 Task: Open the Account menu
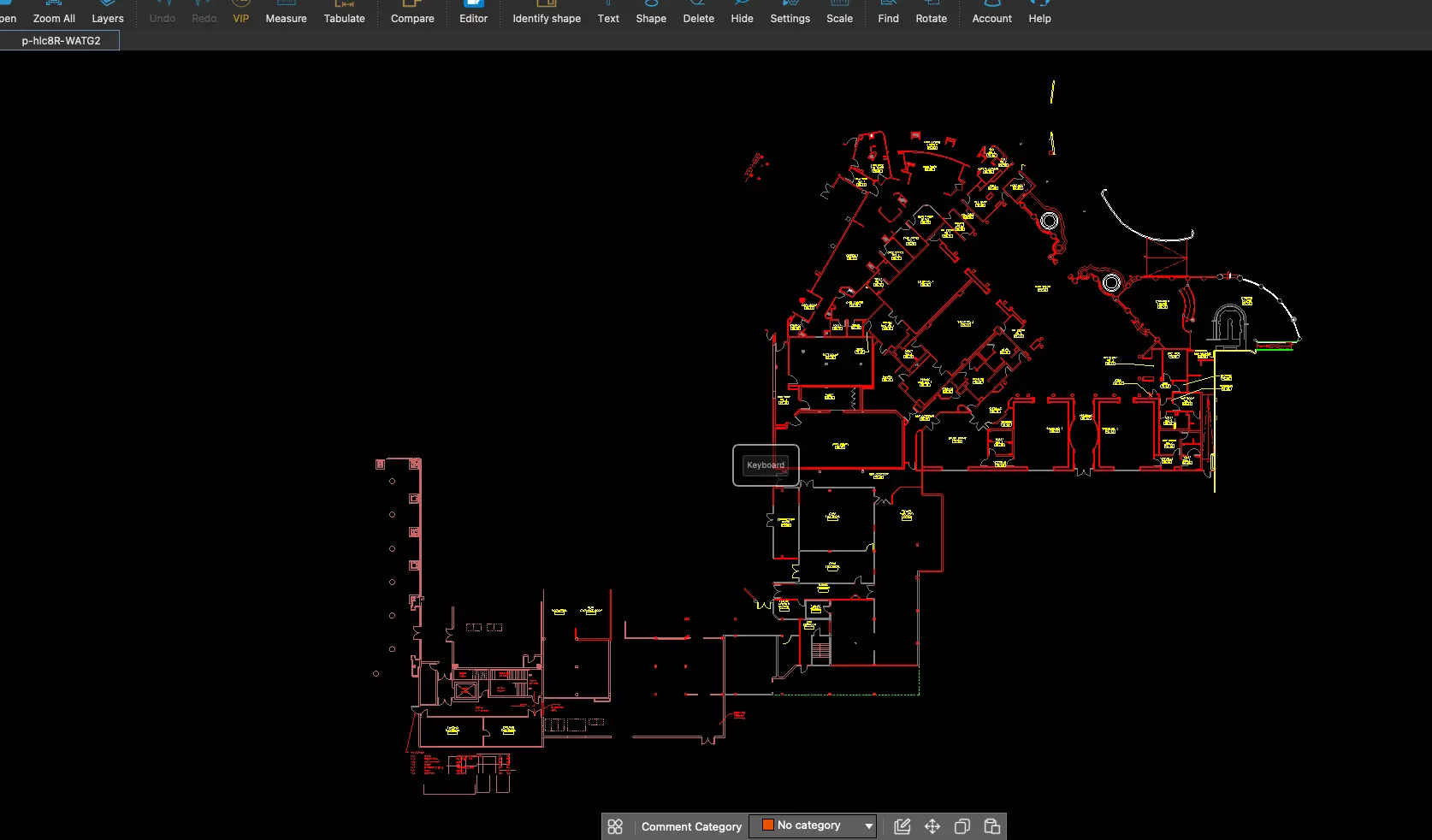991,13
